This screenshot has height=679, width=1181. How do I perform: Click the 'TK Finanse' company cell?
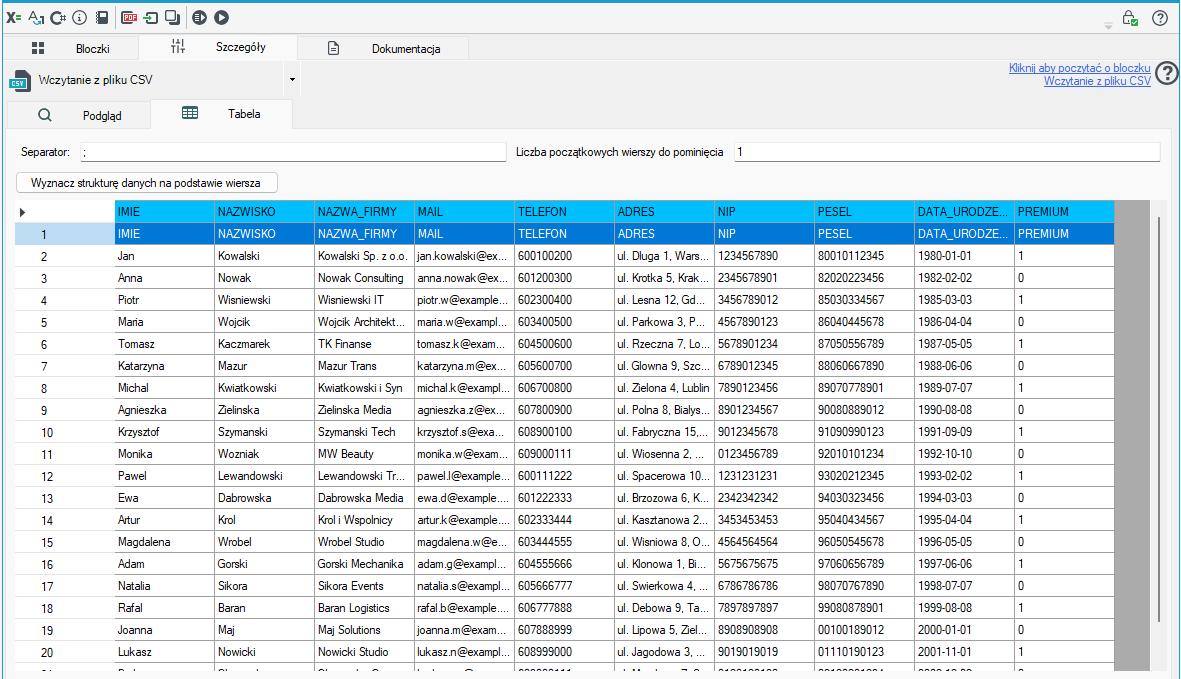point(365,344)
